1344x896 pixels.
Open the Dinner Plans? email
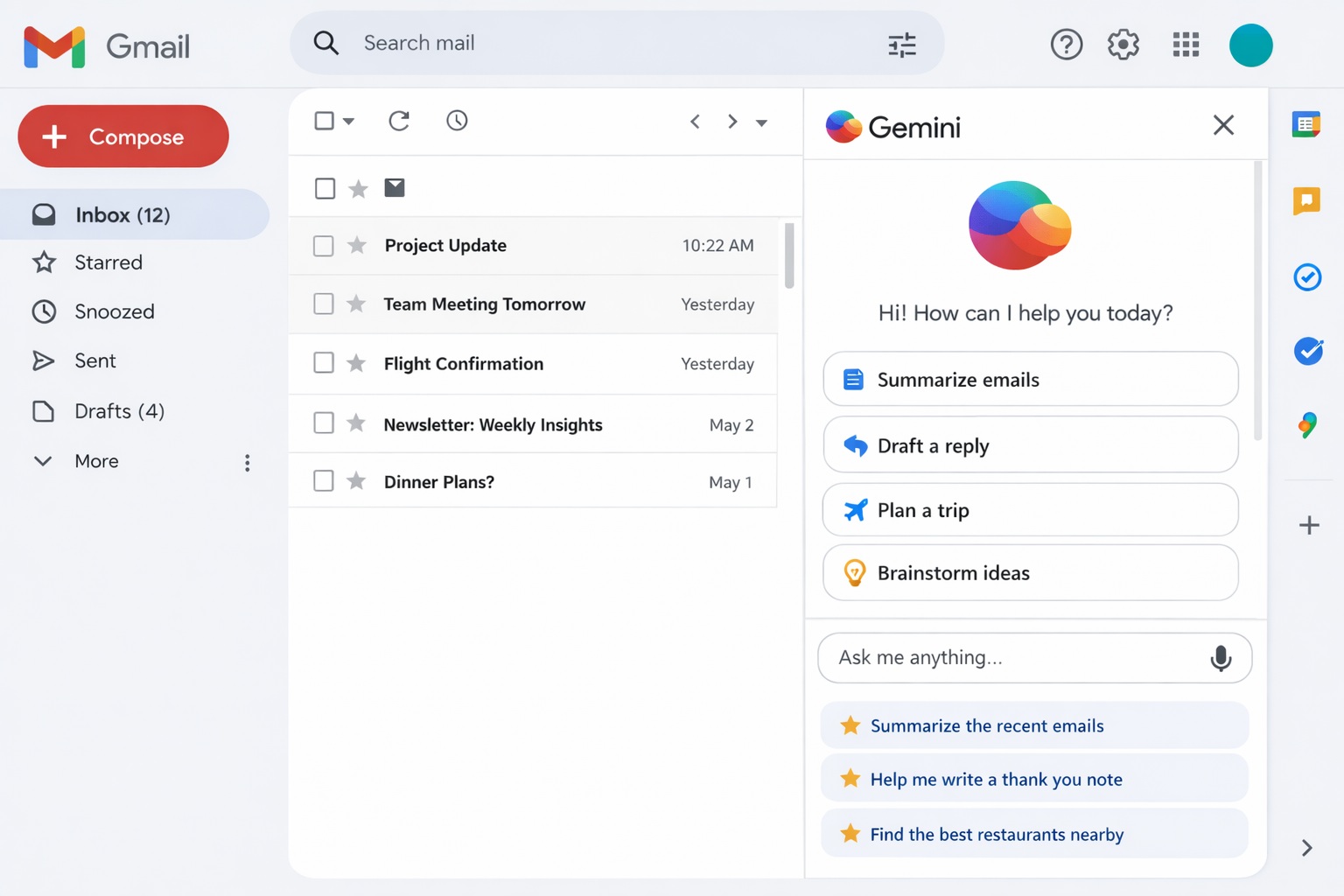533,481
